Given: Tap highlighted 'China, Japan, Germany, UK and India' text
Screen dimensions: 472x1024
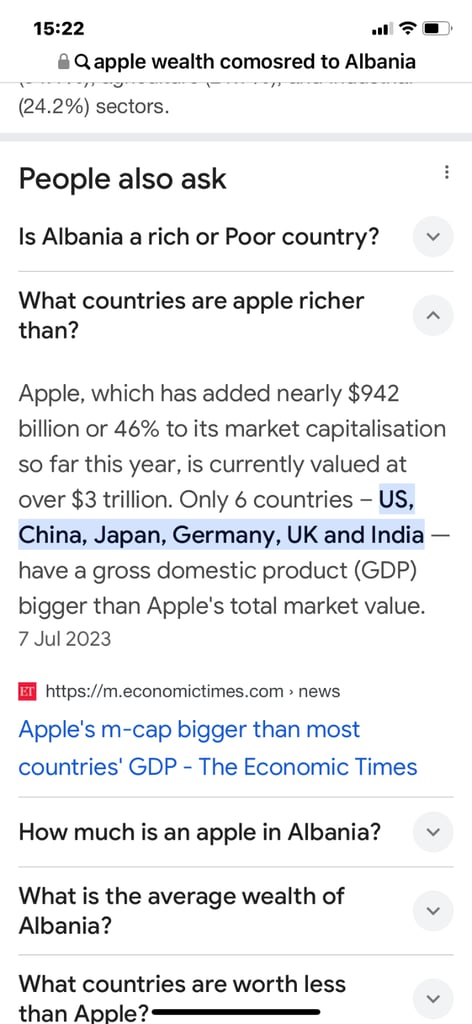Looking at the screenshot, I should point(221,535).
